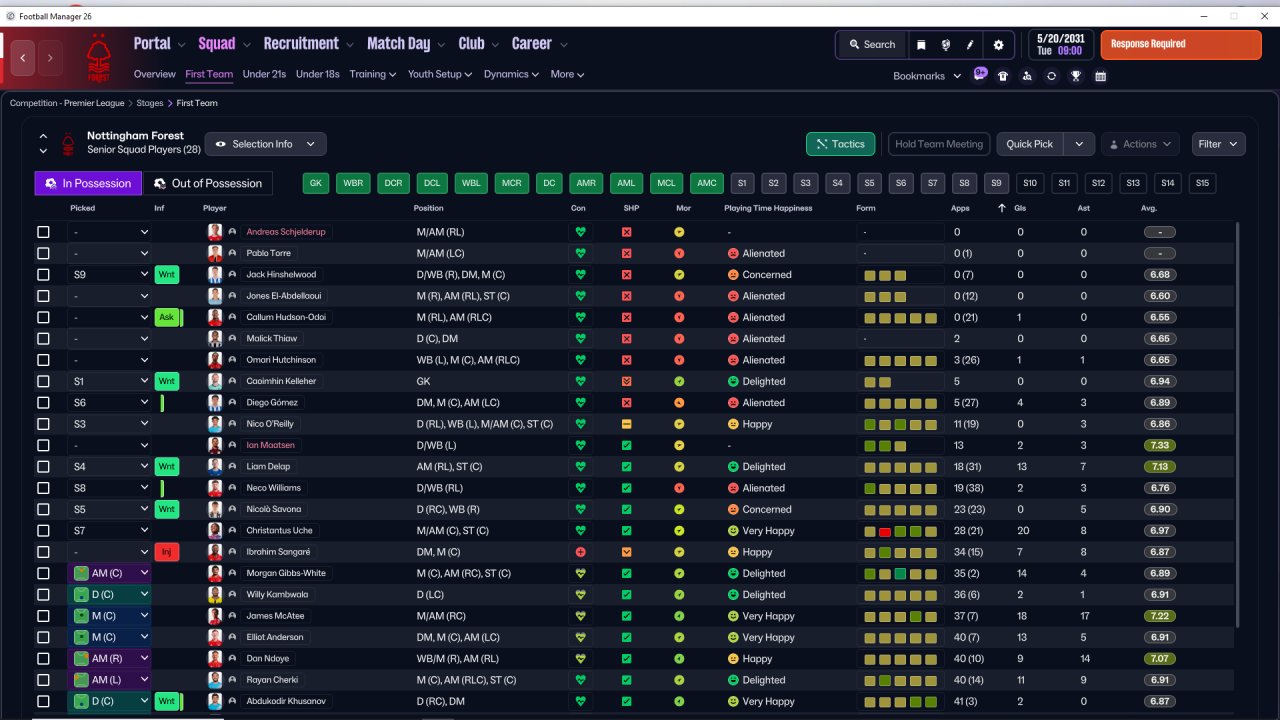
Task: Check the box for Malick Thiaw
Action: (43, 339)
